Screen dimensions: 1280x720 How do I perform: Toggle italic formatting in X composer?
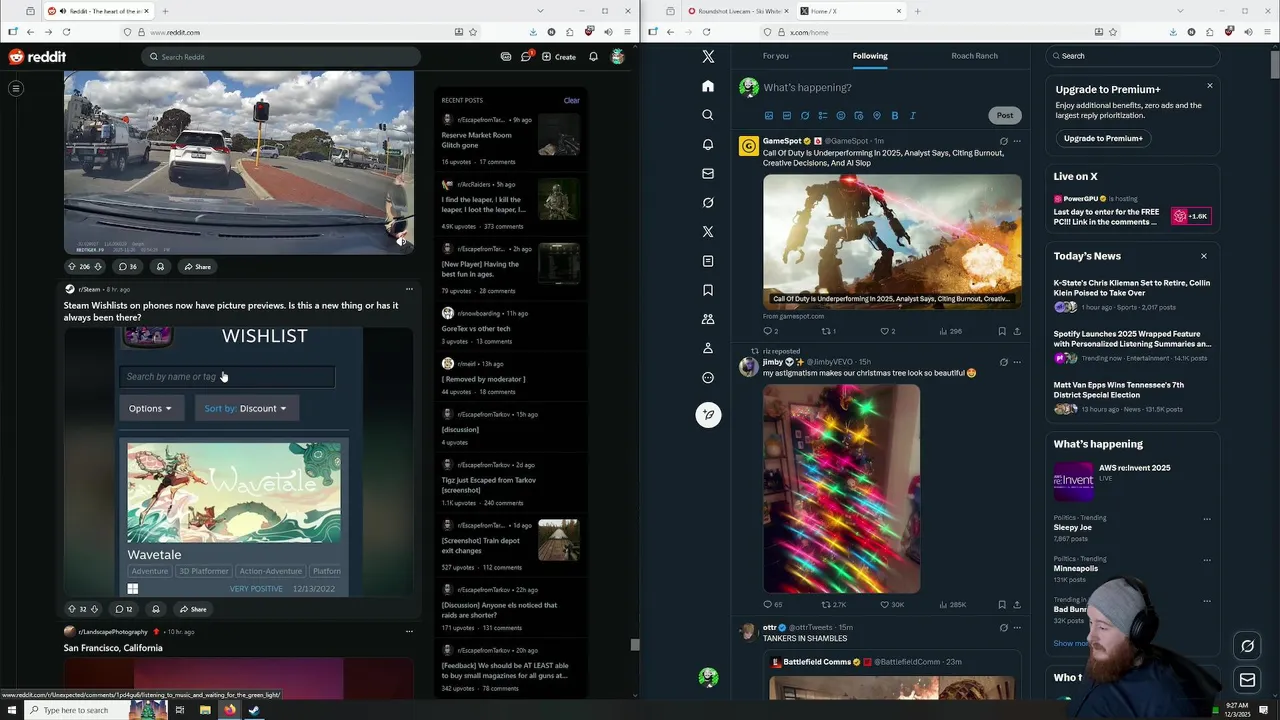(913, 116)
